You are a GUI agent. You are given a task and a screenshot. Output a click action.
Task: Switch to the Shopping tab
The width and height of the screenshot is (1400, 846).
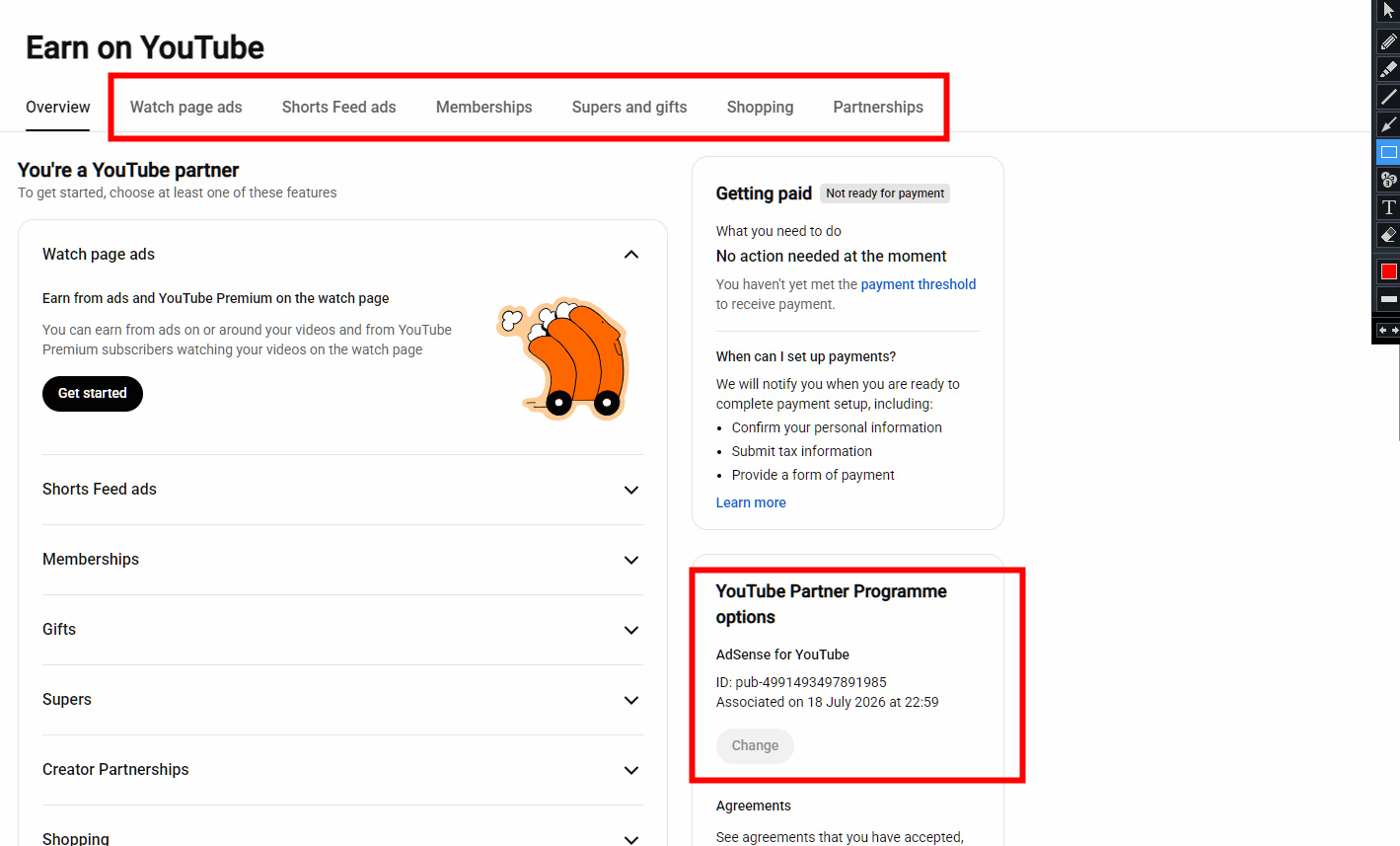pos(760,107)
